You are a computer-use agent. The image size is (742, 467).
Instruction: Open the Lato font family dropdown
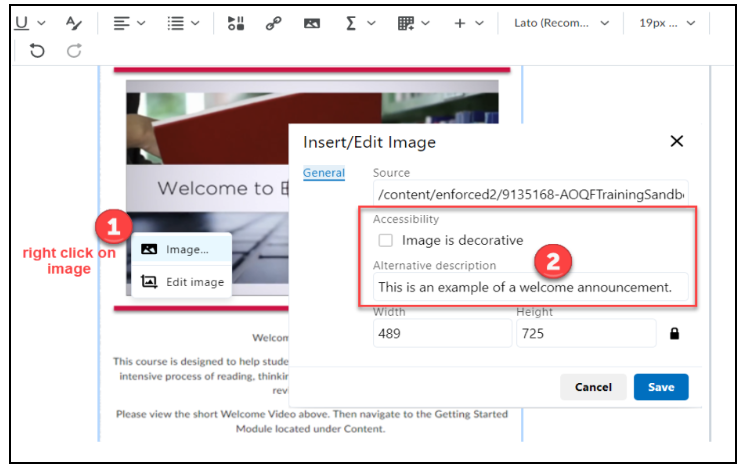coord(561,23)
